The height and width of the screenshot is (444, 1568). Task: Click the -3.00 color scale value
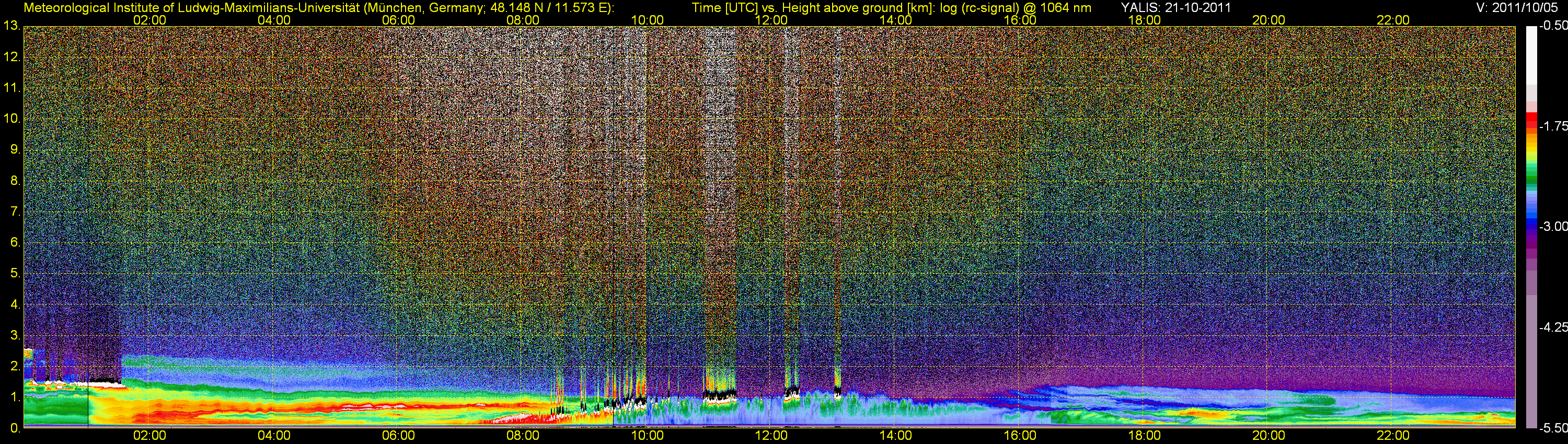coord(1553,227)
